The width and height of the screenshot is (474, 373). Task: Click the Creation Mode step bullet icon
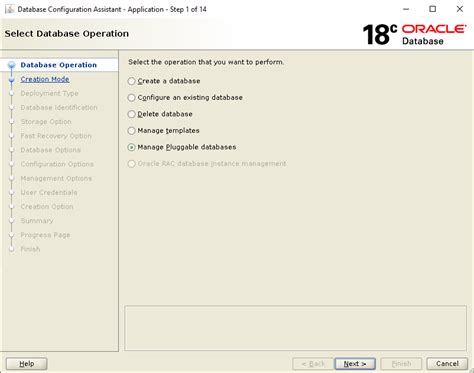12,80
